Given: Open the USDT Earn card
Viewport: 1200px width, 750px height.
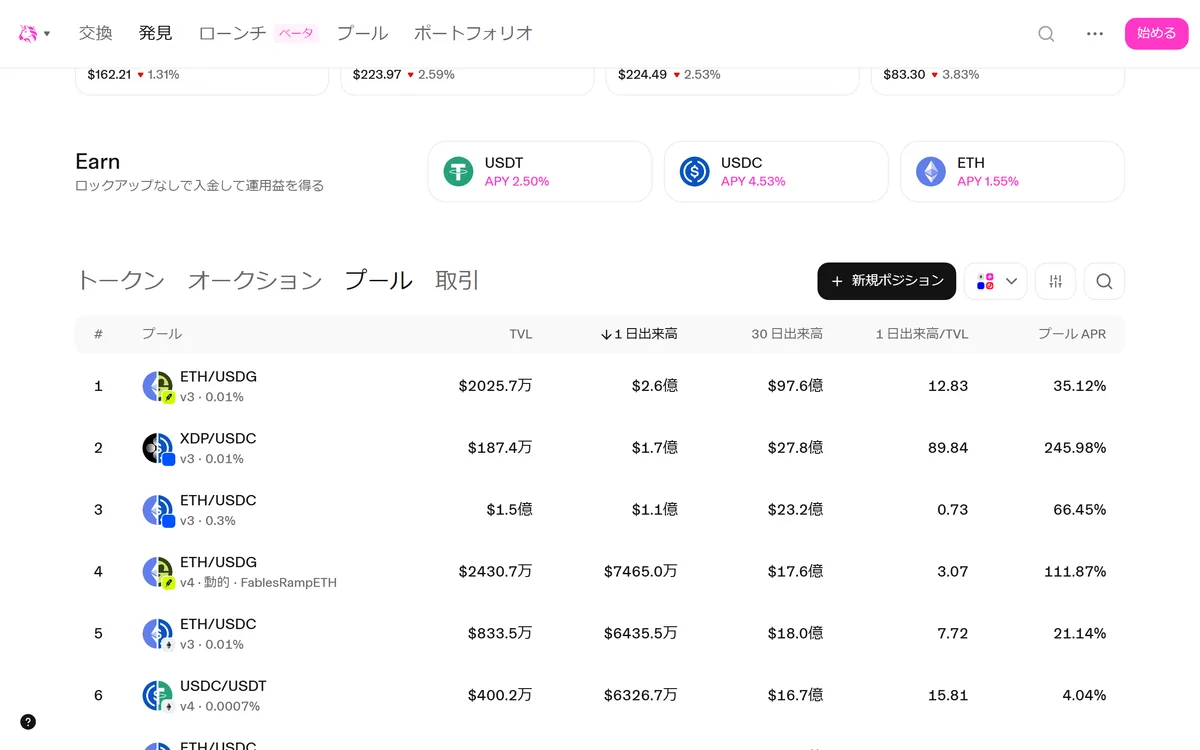Looking at the screenshot, I should tap(540, 172).
